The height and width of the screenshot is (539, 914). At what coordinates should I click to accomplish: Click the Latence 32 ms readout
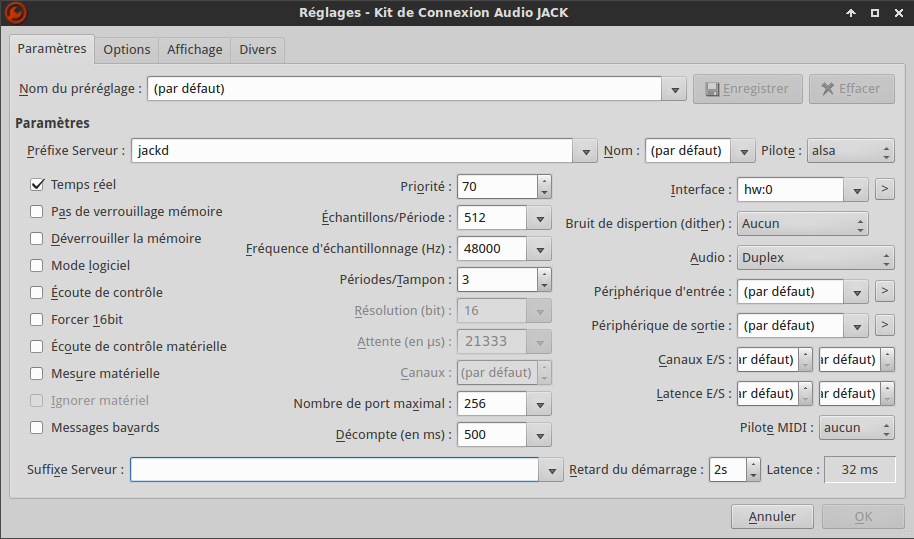(x=860, y=470)
